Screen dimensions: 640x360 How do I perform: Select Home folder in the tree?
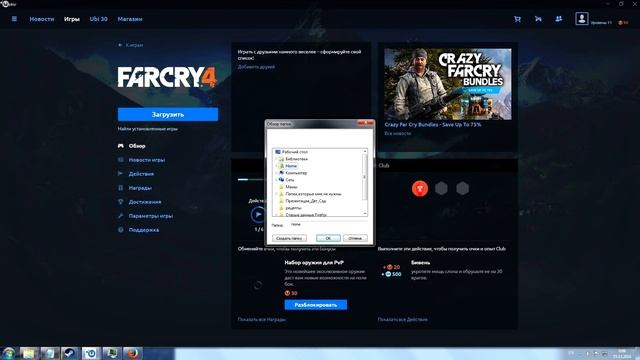[291, 166]
